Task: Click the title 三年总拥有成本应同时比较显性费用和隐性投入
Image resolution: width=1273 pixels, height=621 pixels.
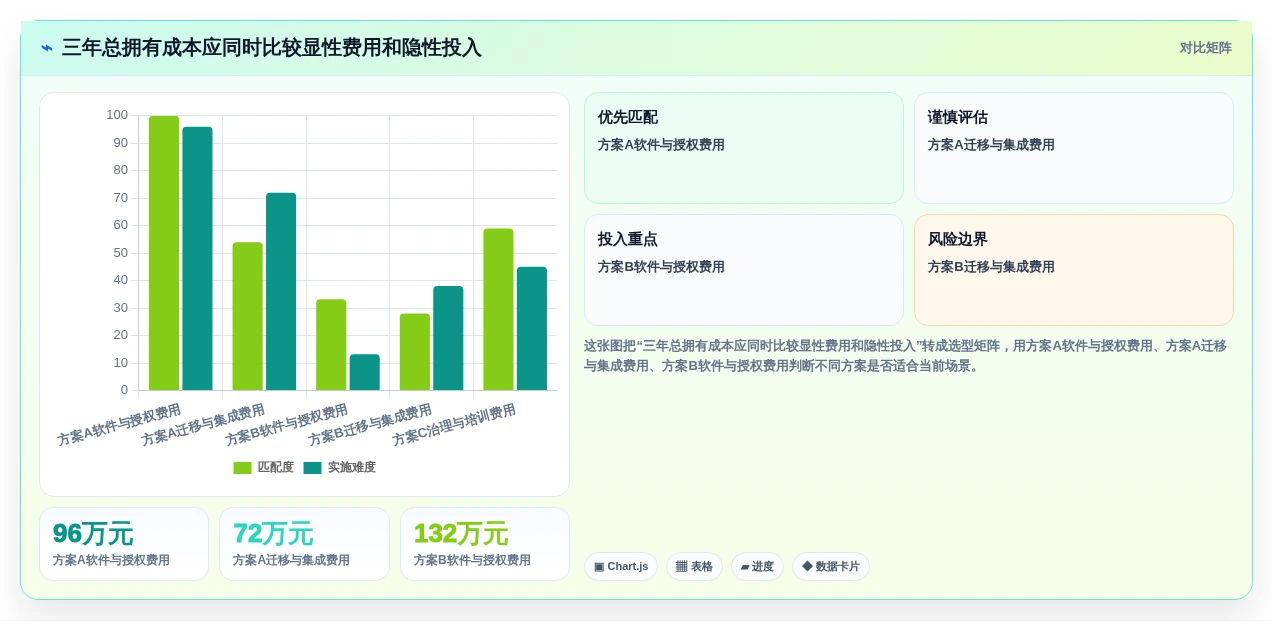Action: click(x=271, y=48)
